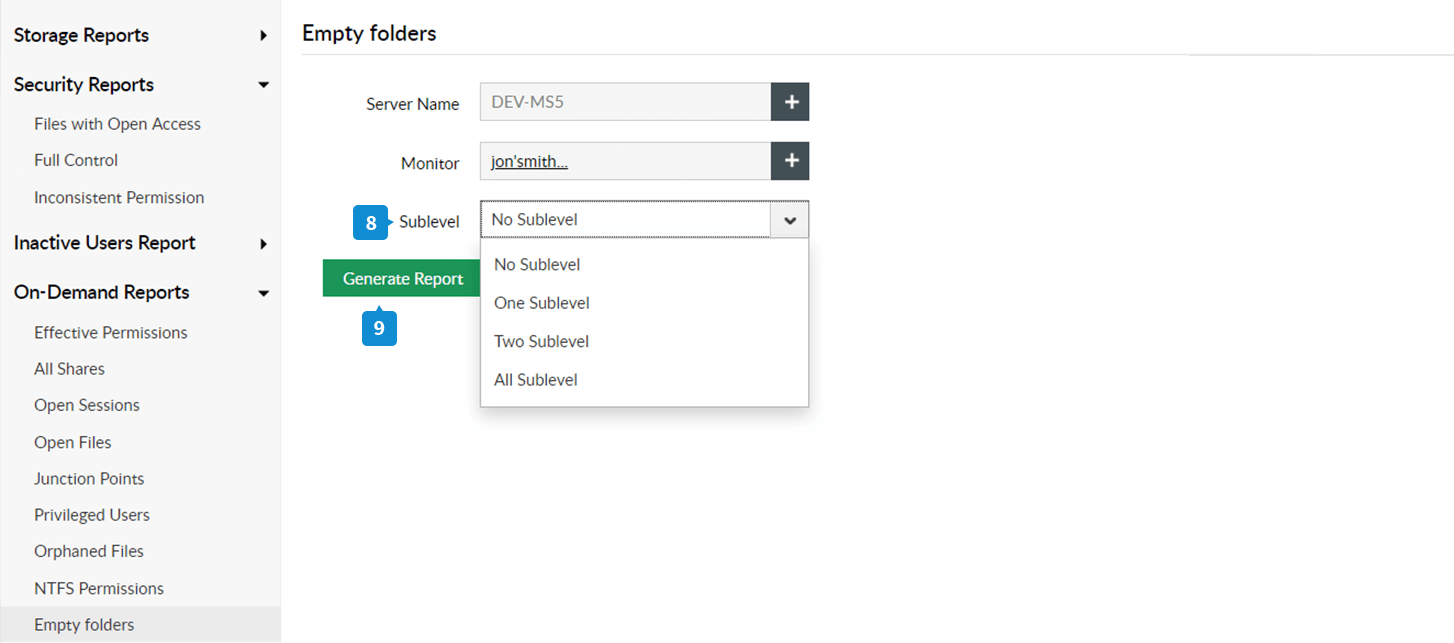Open the Files with Open Access report
The width and height of the screenshot is (1454, 643).
coord(117,124)
